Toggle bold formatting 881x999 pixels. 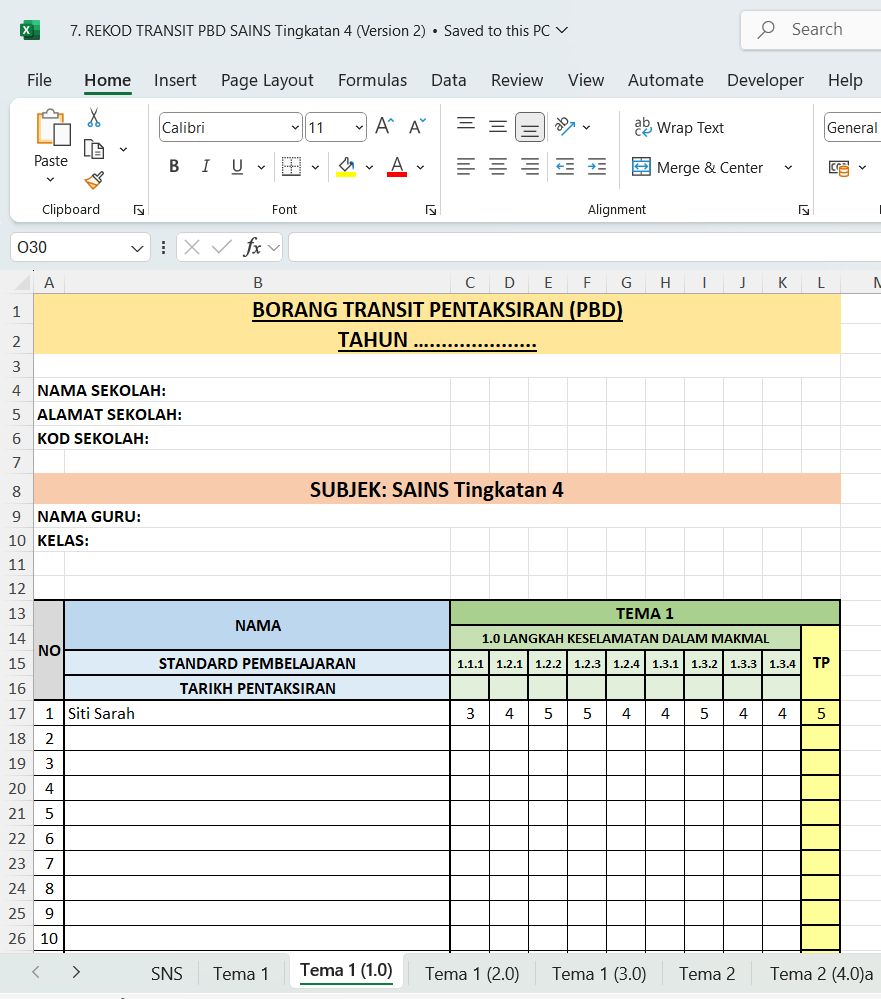pyautogui.click(x=173, y=167)
